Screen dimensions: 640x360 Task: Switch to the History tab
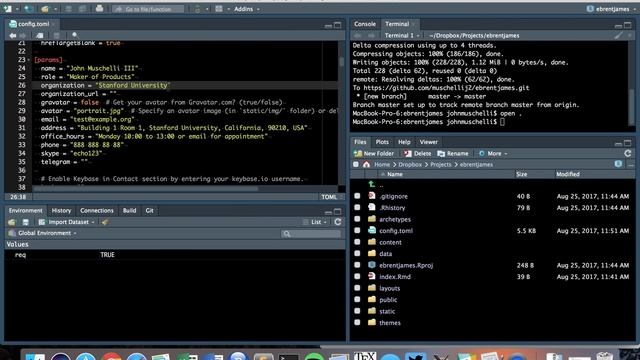tap(61, 211)
